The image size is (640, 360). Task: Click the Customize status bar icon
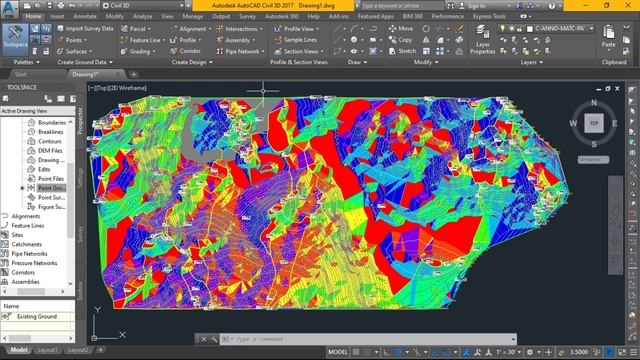[x=633, y=352]
